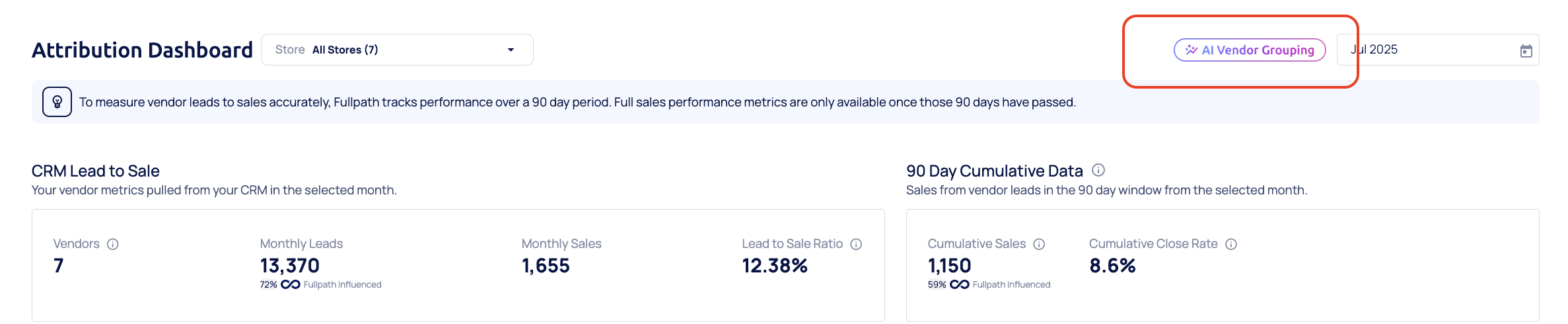Click the AI Vendor Grouping button
This screenshot has height=324, width=1568.
click(x=1250, y=50)
